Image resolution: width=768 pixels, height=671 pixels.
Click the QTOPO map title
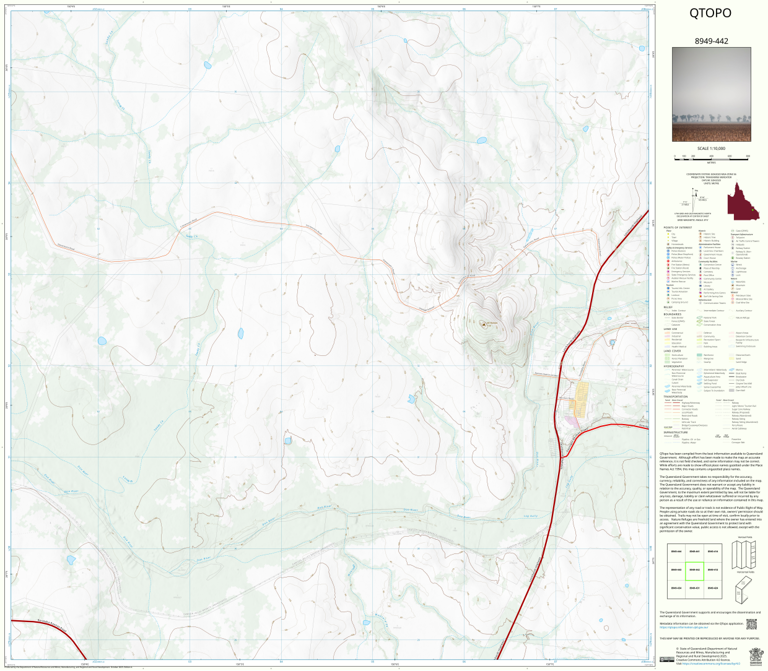[x=710, y=13]
